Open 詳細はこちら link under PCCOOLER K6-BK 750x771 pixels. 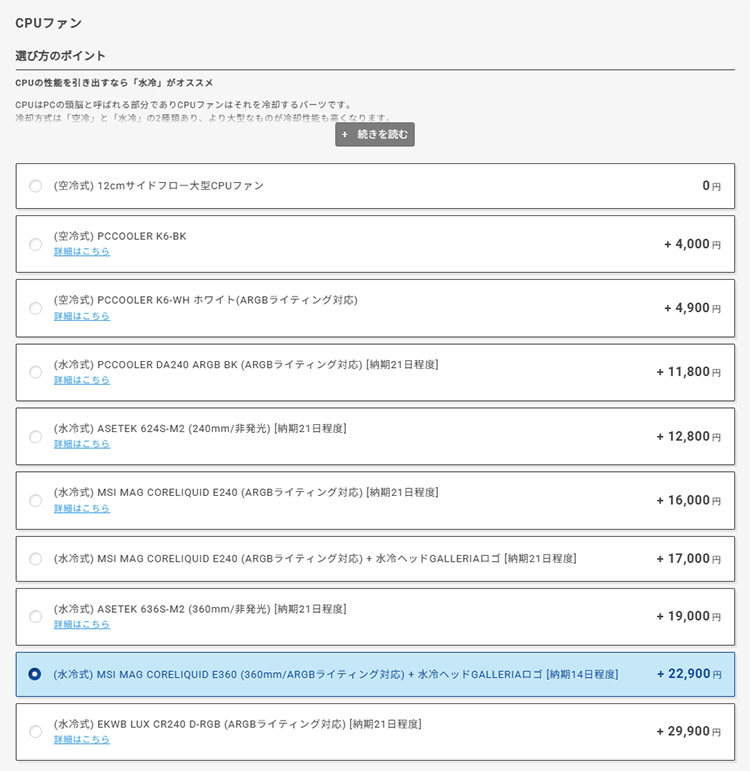click(82, 252)
